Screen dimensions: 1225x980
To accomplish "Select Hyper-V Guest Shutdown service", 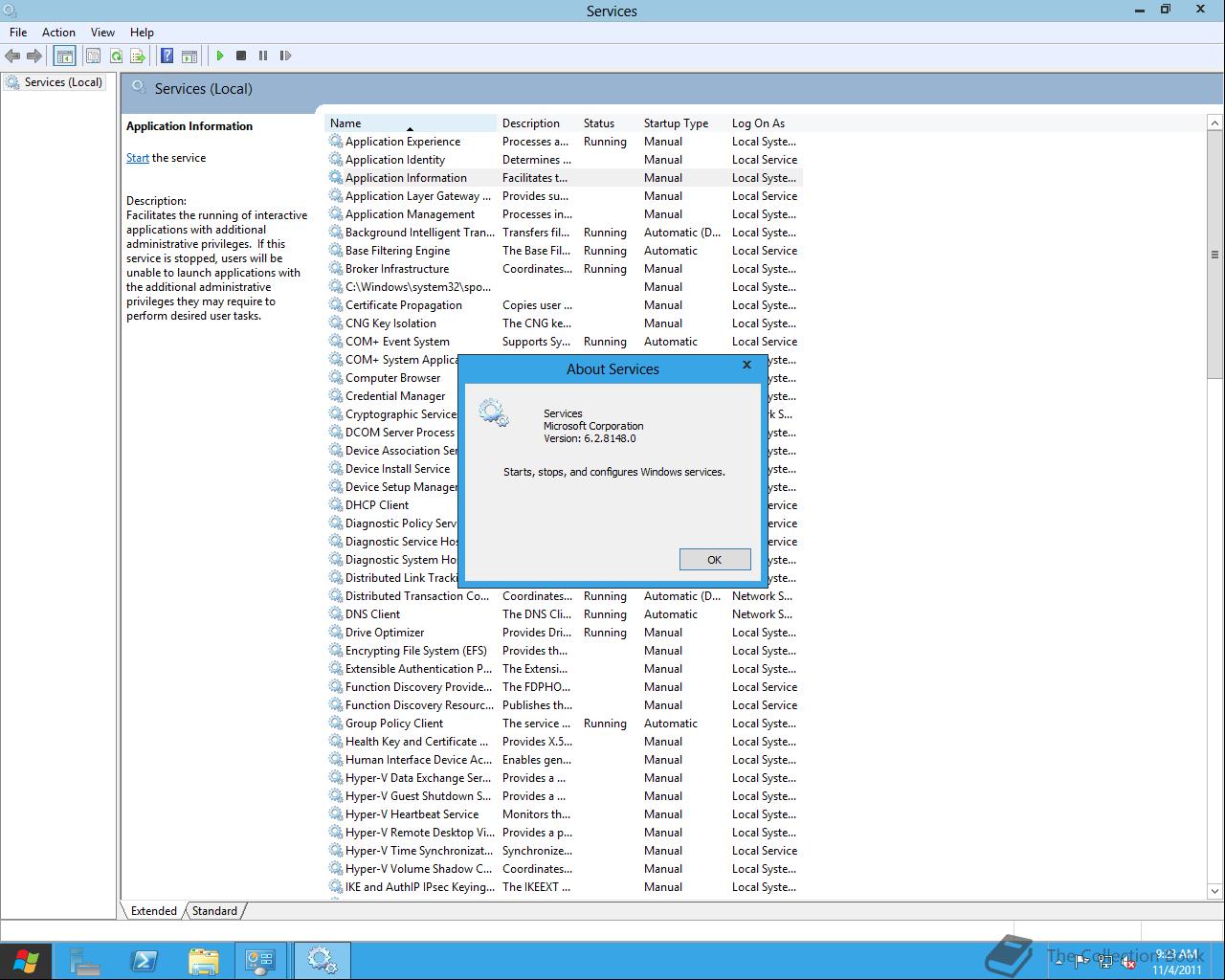I will 565,796.
